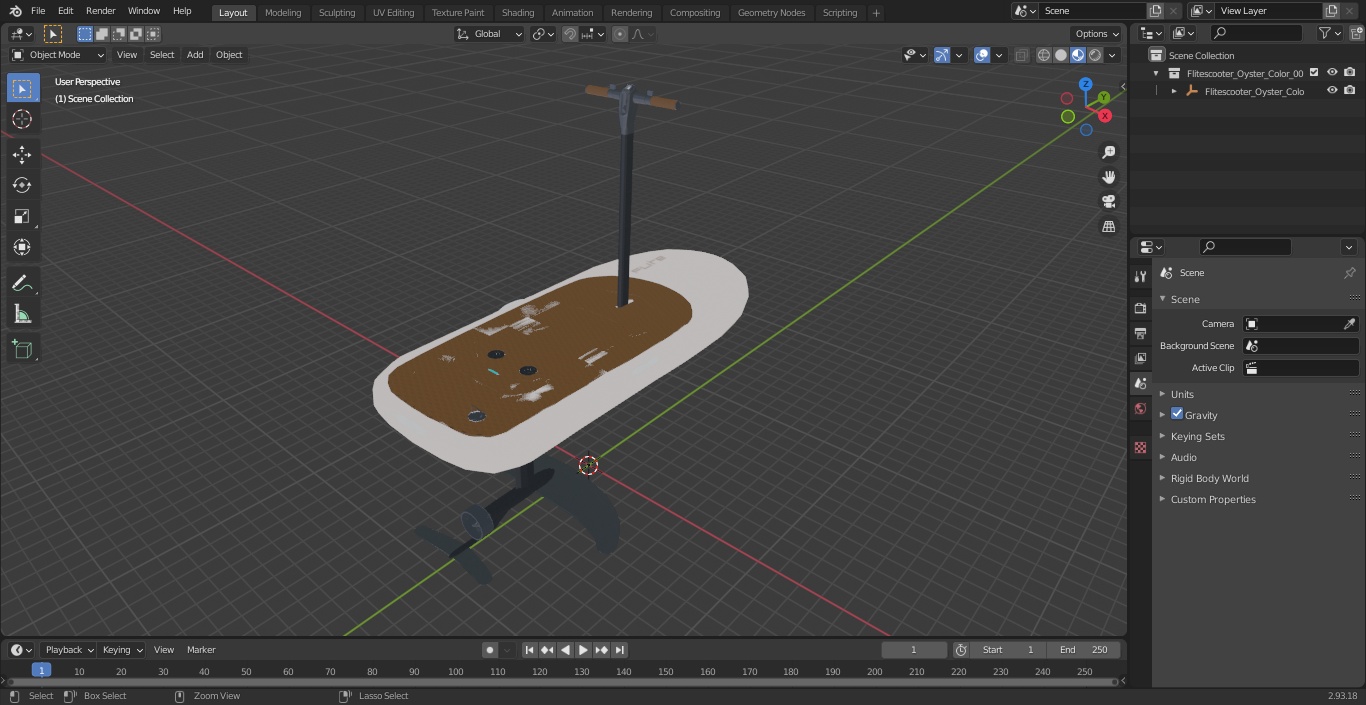
Task: Activate the Transform tool
Action: 22,247
